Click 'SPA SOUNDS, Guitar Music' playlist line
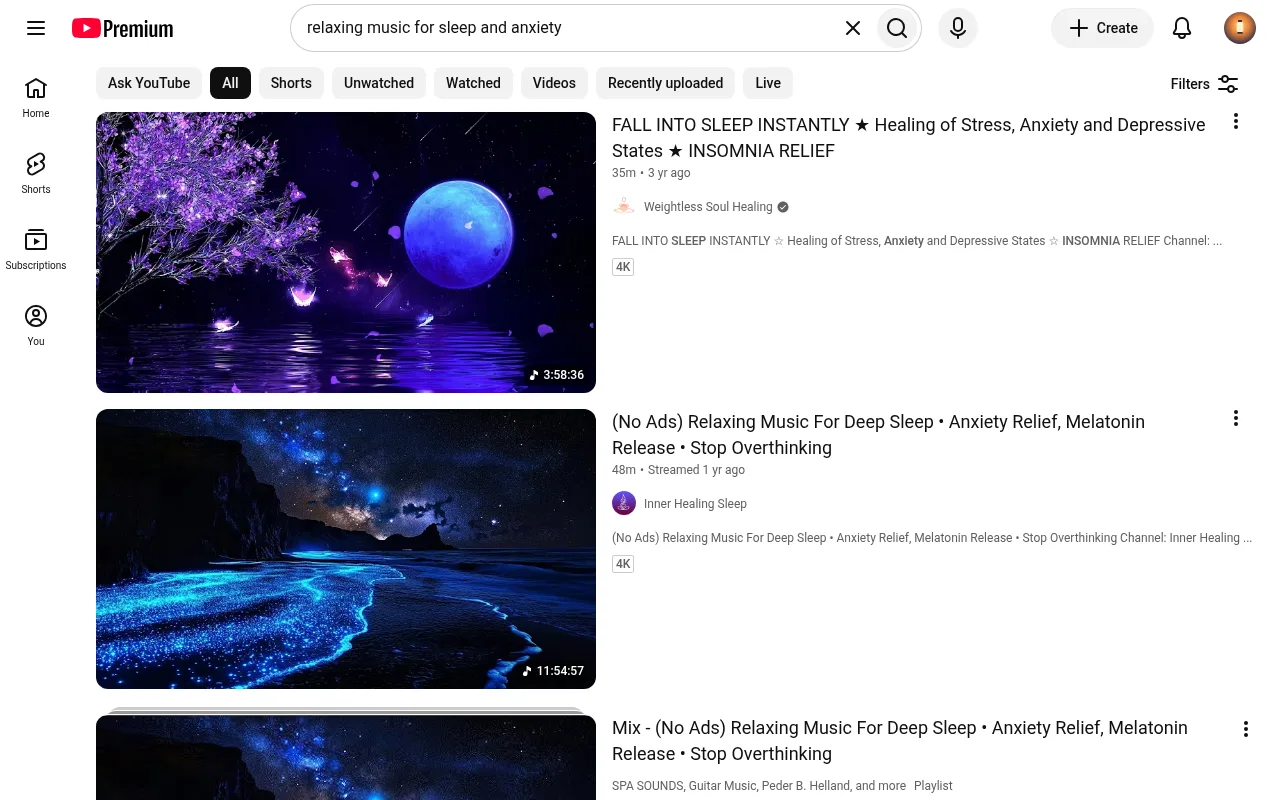The height and width of the screenshot is (800, 1280). 782,786
